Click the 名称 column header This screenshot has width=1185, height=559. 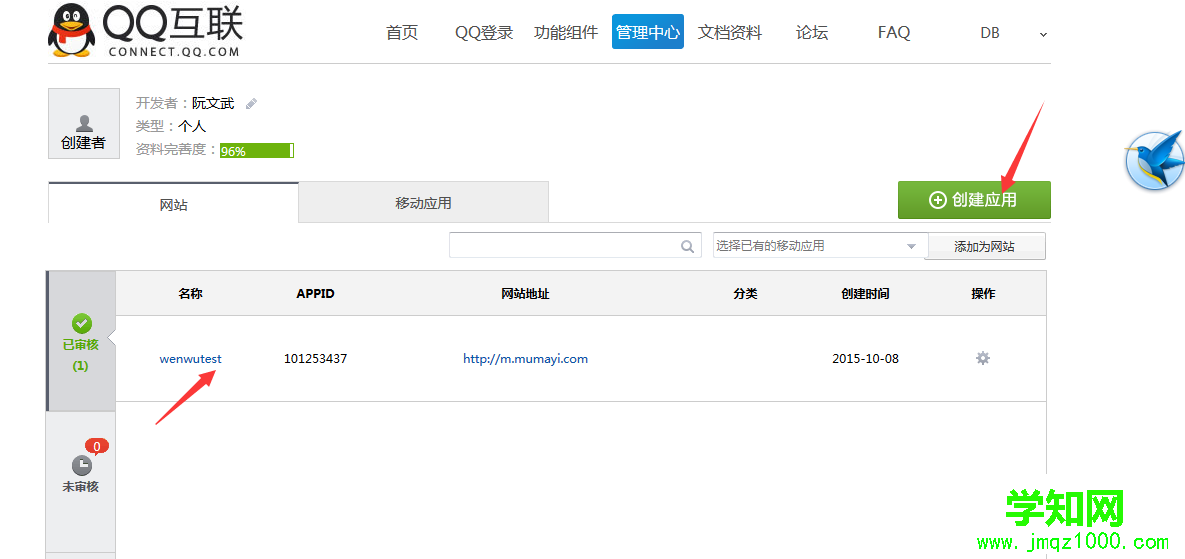[x=190, y=294]
